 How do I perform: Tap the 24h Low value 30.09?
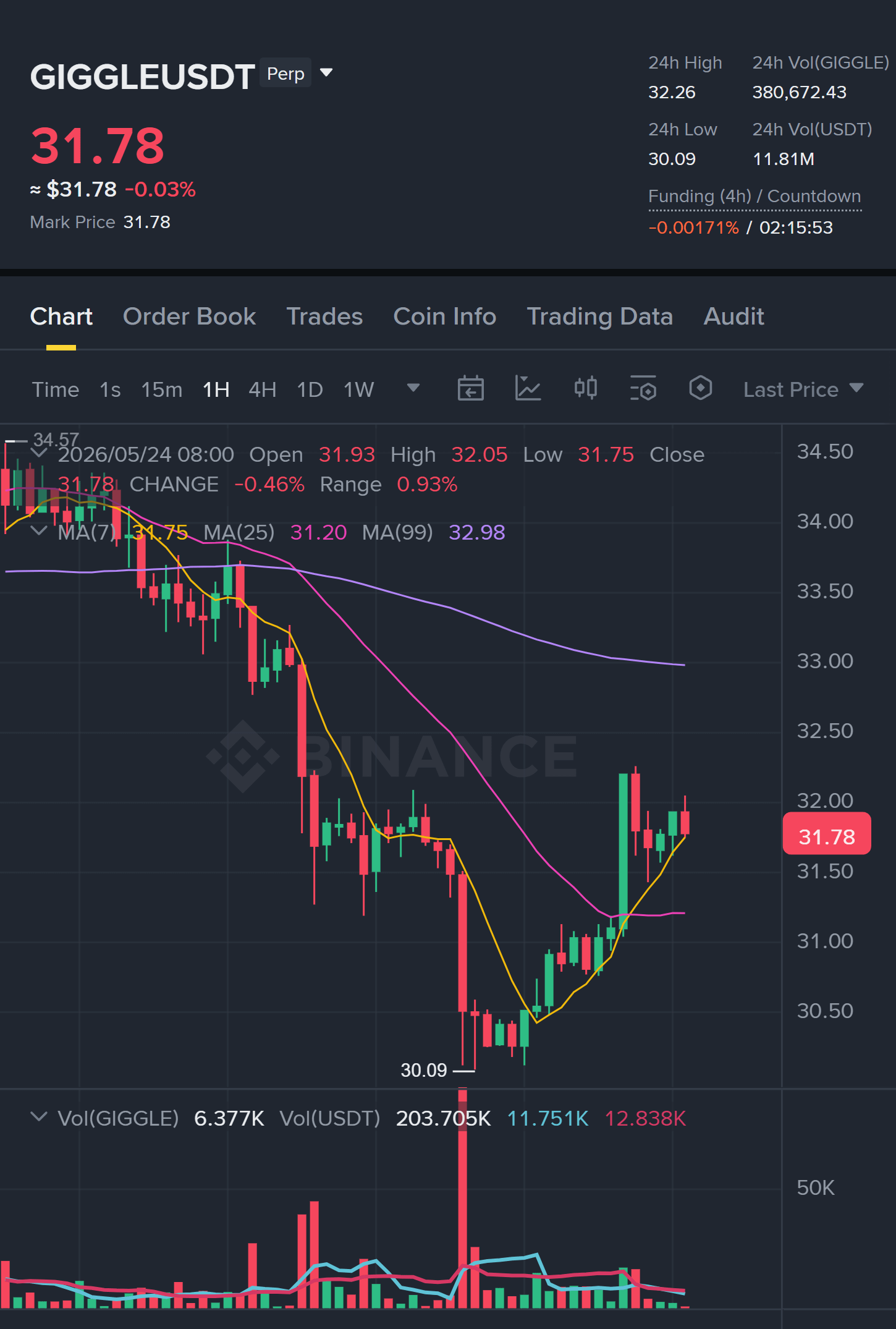(672, 159)
